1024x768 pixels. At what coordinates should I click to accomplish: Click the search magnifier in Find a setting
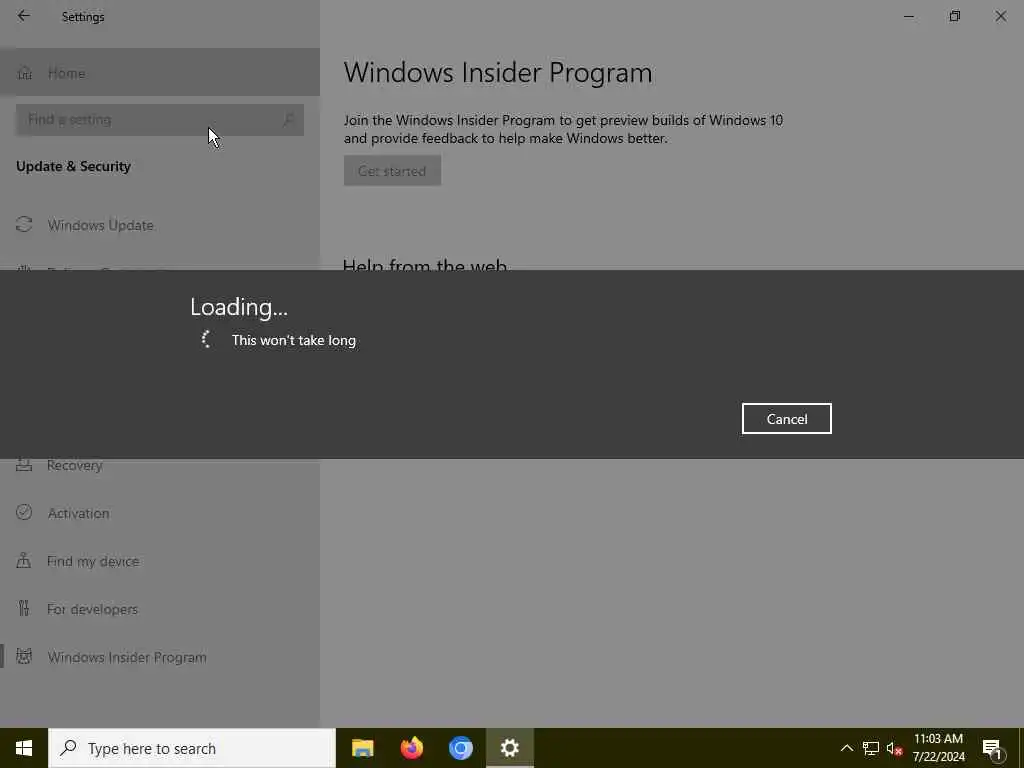click(288, 120)
